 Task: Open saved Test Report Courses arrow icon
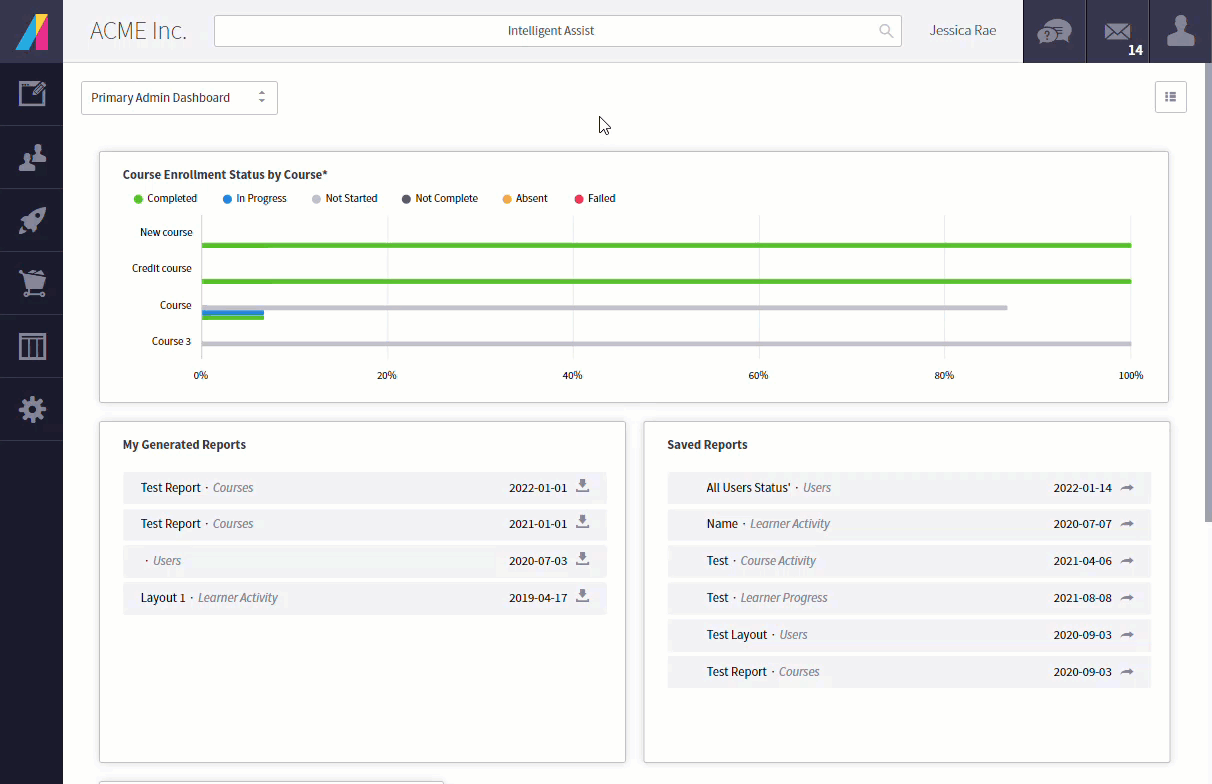click(x=1127, y=672)
